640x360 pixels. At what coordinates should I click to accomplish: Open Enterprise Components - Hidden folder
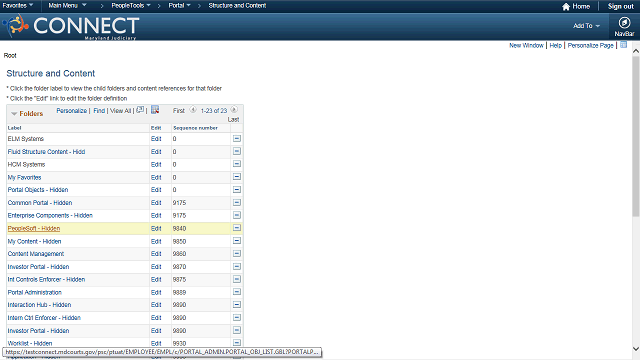click(50, 216)
